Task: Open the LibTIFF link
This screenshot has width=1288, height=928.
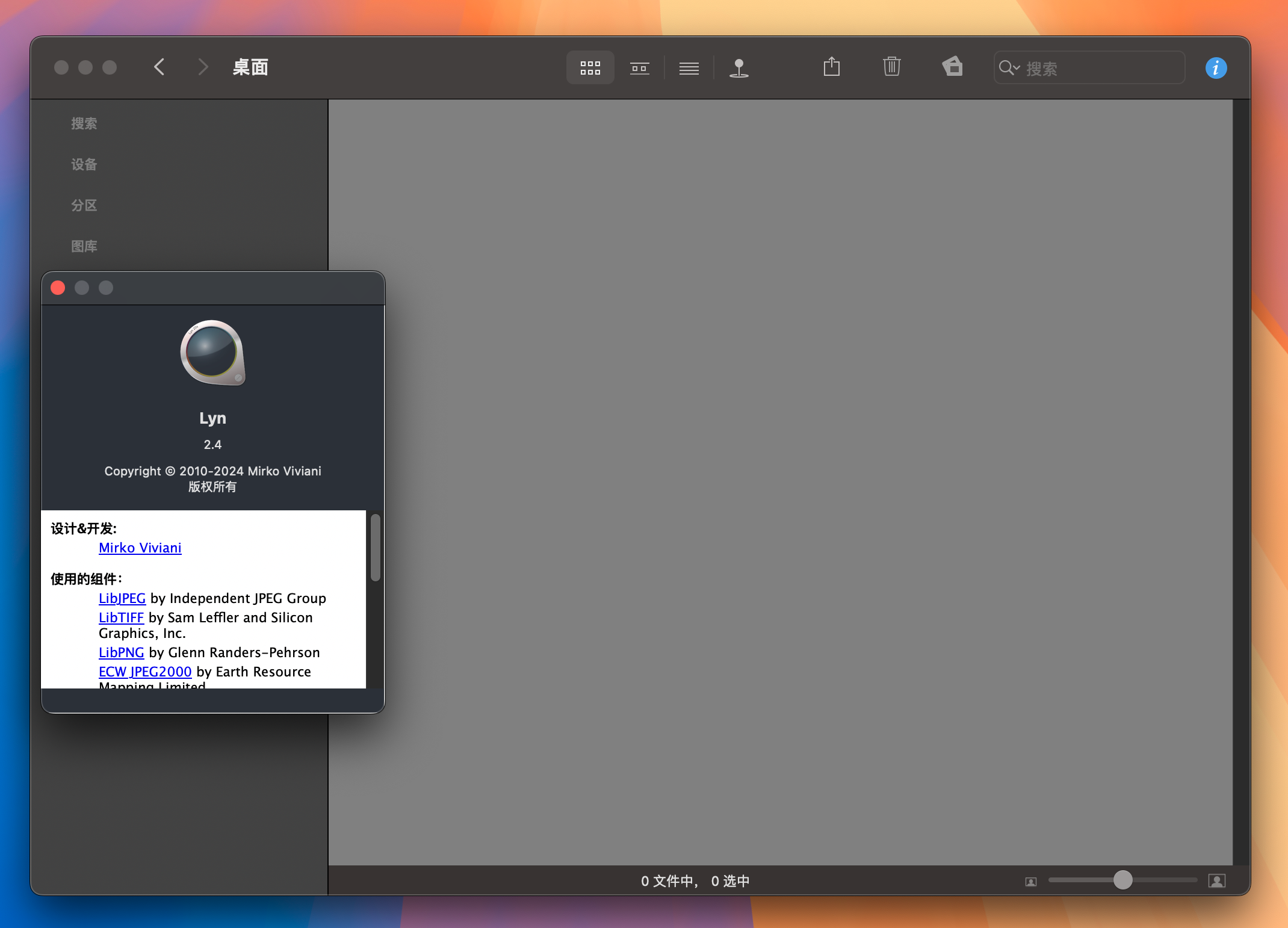Action: pos(121,617)
